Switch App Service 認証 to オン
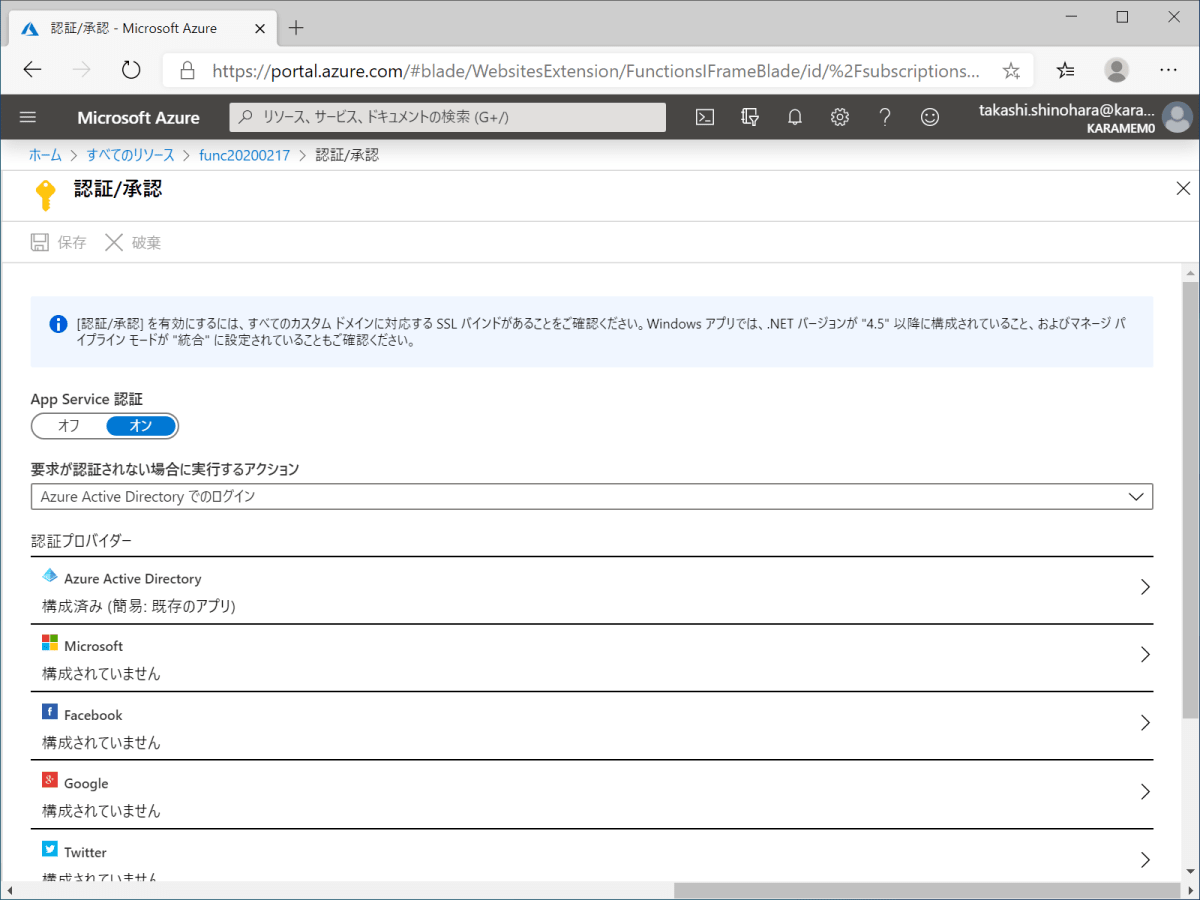The height and width of the screenshot is (900, 1200). pyautogui.click(x=141, y=426)
